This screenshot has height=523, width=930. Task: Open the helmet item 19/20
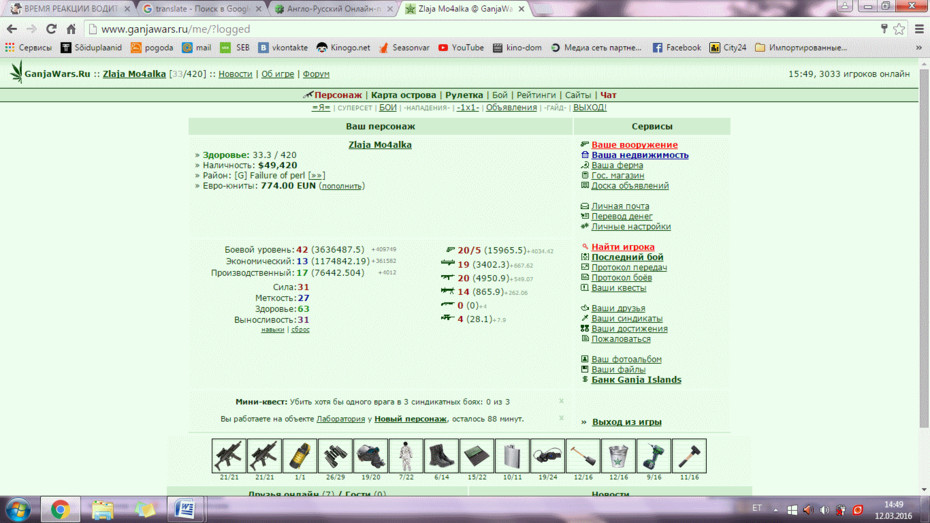click(x=371, y=455)
